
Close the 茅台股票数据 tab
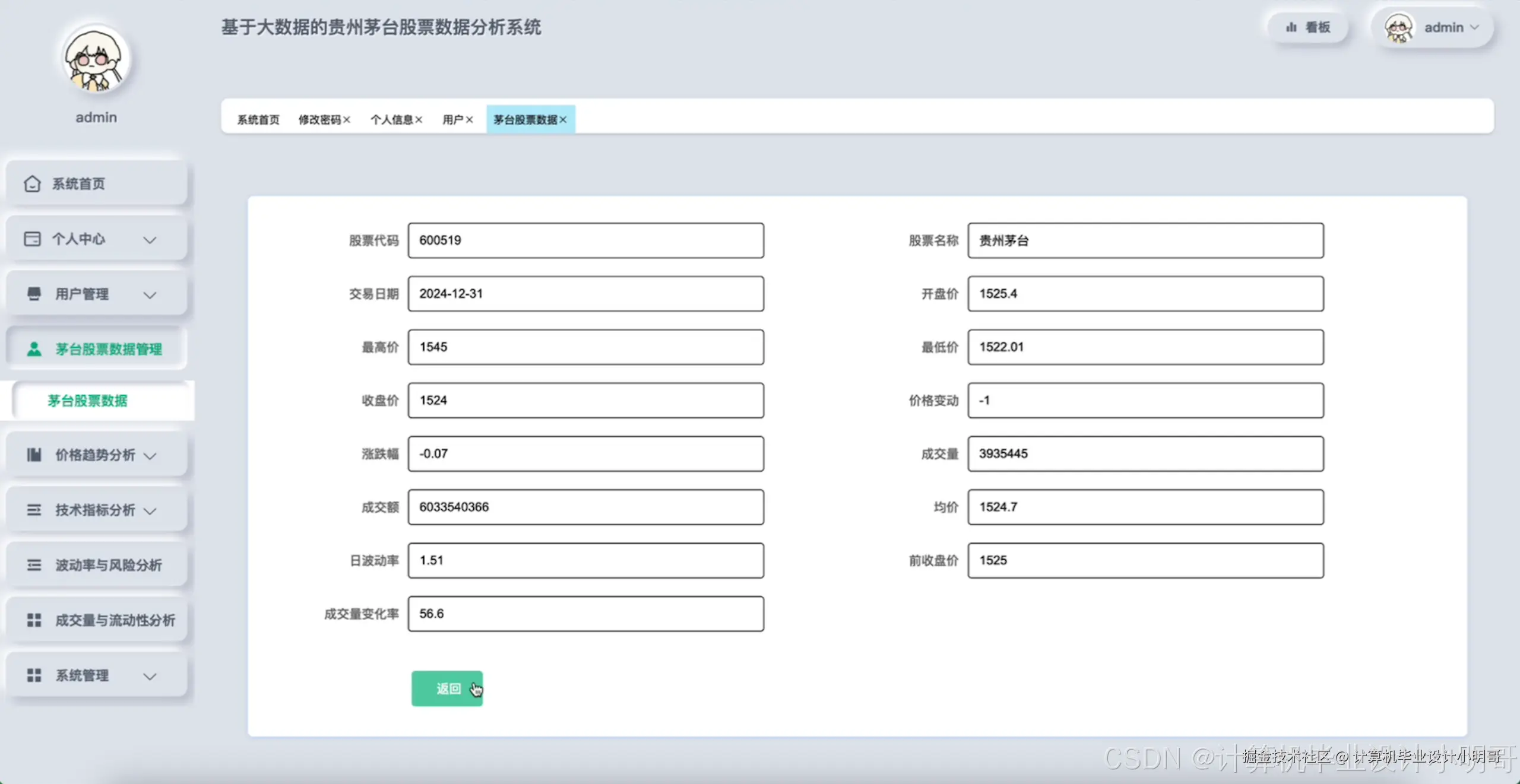(563, 120)
